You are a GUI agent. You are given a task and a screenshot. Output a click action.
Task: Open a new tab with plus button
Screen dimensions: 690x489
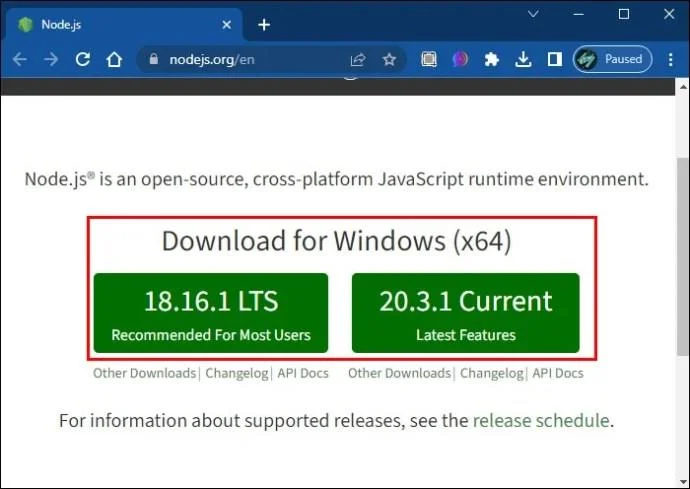click(x=264, y=24)
